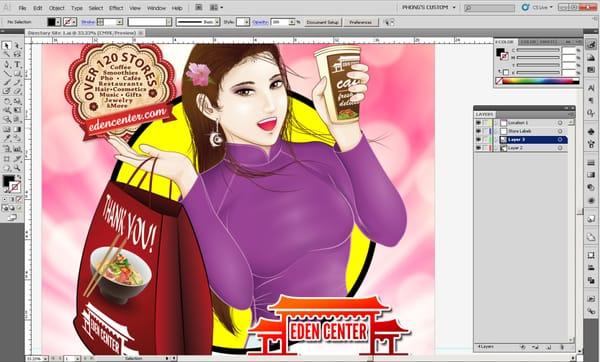Image resolution: width=600 pixels, height=362 pixels.
Task: Open the Arrange Documents dropdown
Action: pyautogui.click(x=216, y=7)
